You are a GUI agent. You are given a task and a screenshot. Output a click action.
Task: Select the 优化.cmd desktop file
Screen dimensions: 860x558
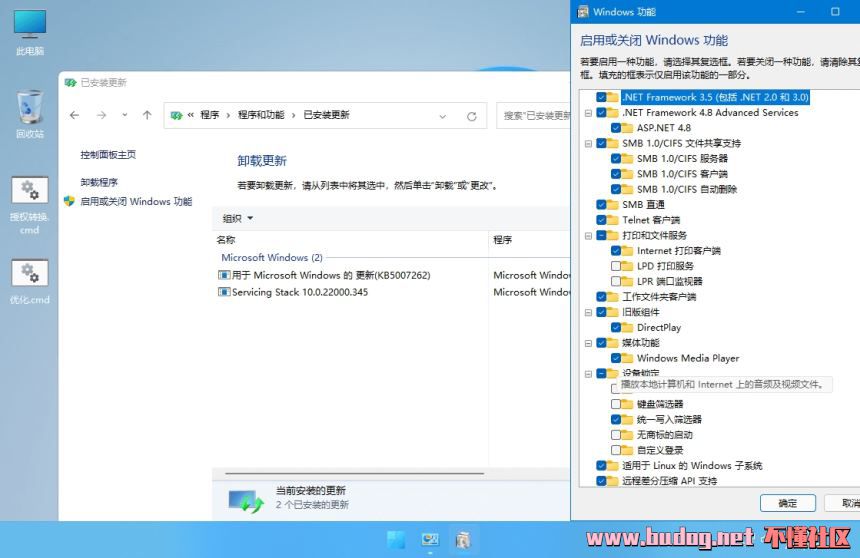point(30,282)
